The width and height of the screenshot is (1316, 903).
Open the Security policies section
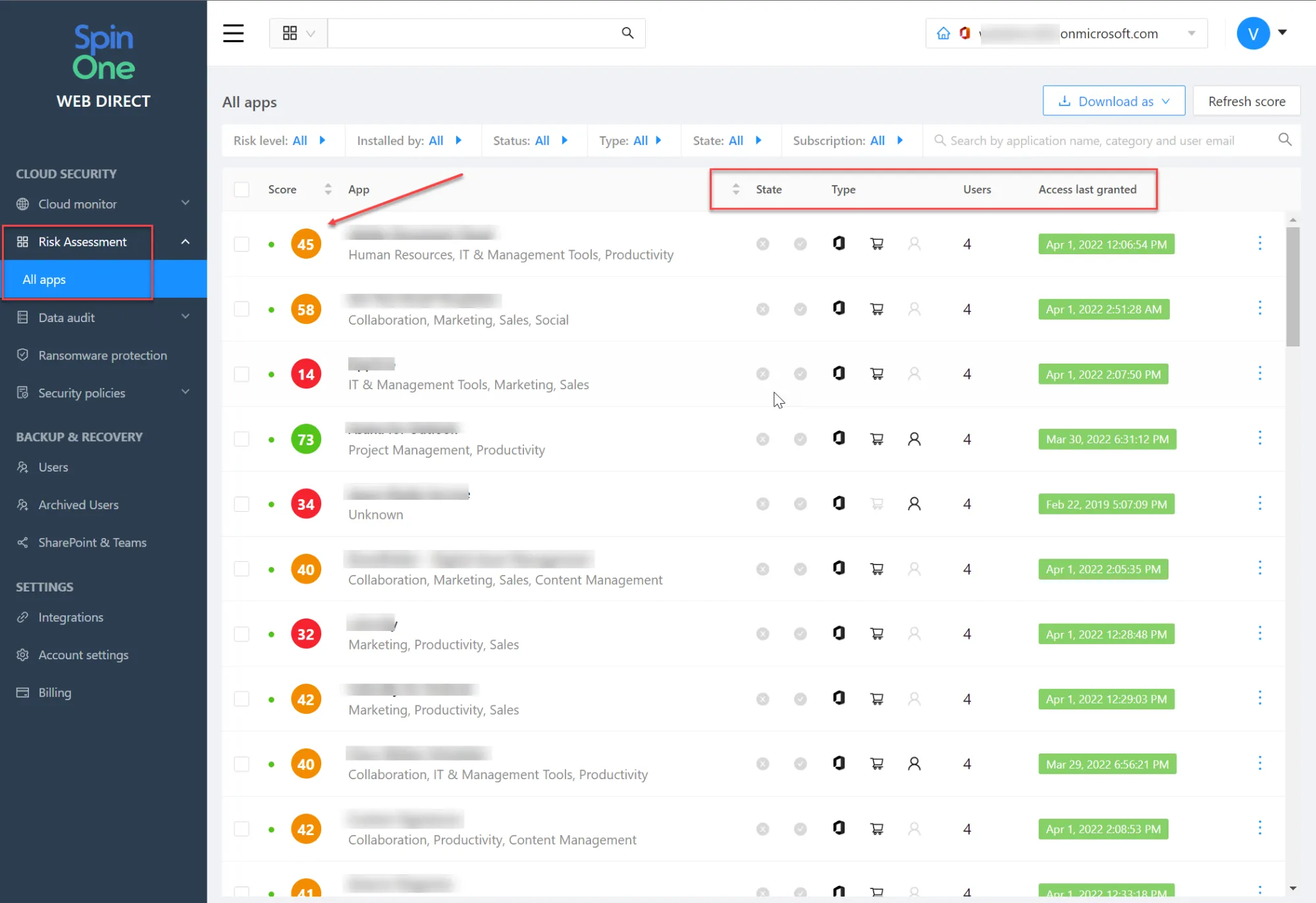(82, 393)
